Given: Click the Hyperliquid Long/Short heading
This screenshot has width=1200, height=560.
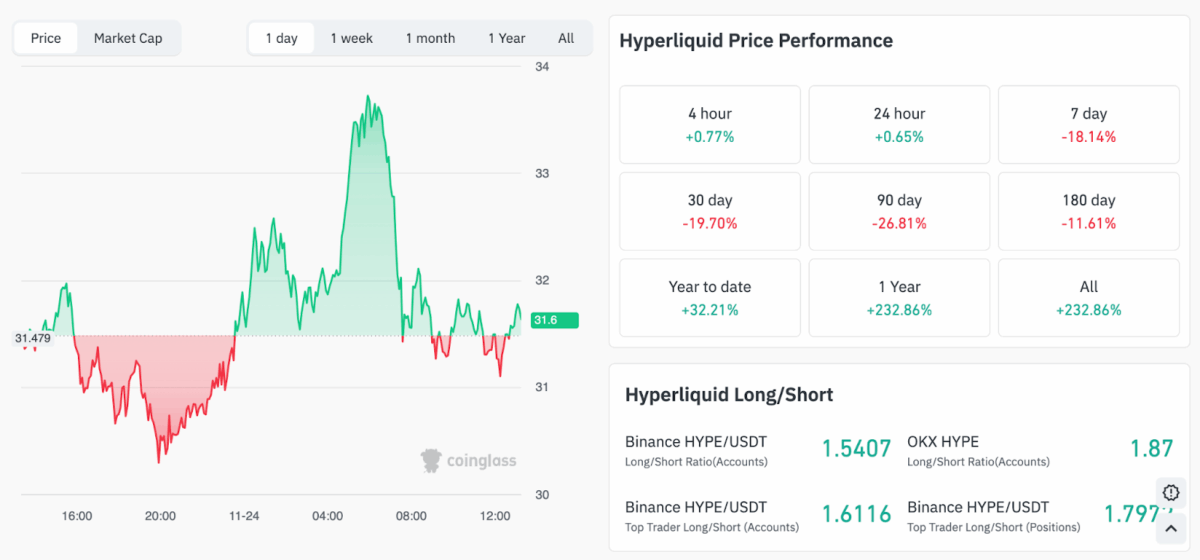Looking at the screenshot, I should pyautogui.click(x=729, y=394).
